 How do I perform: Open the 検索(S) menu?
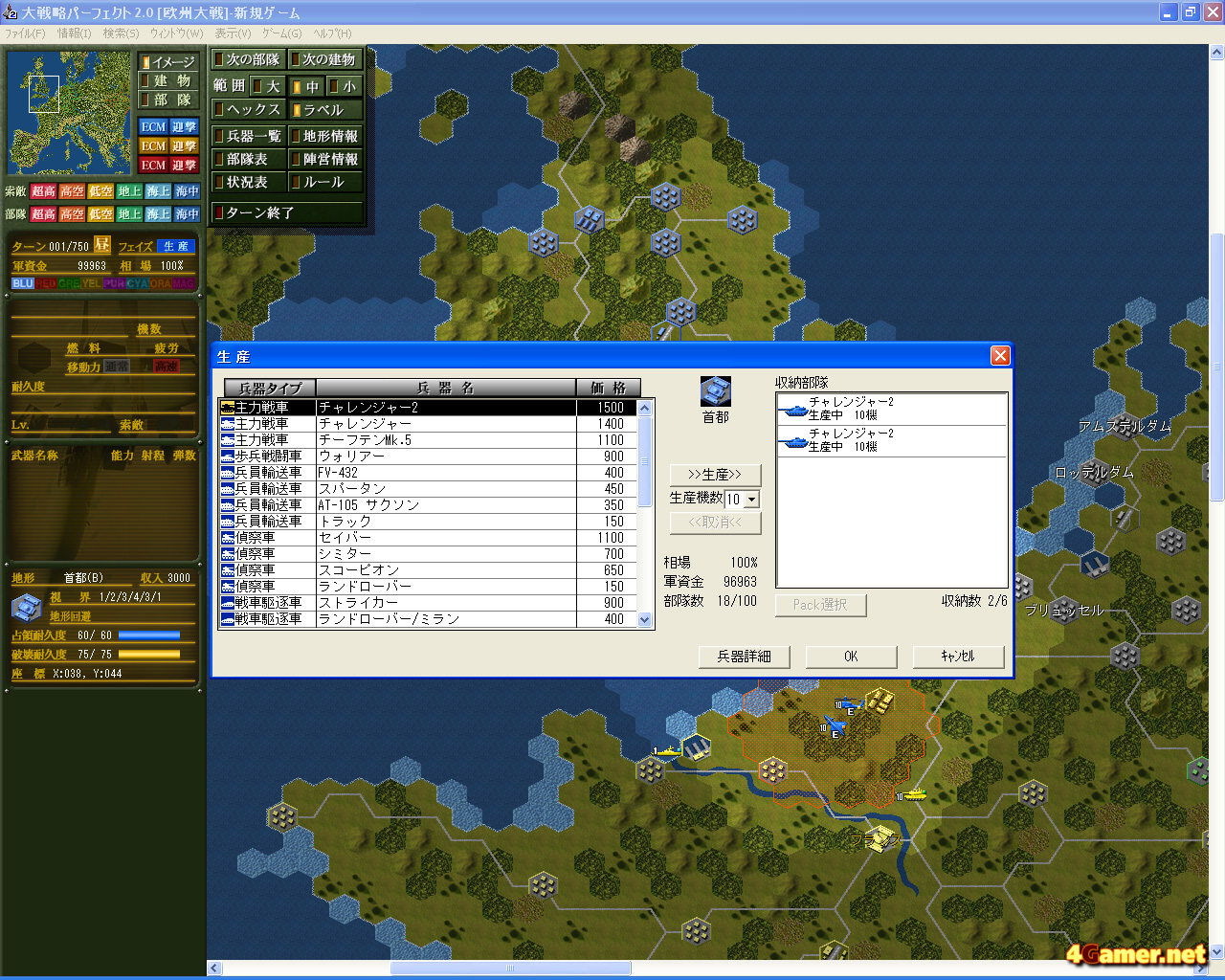121,33
